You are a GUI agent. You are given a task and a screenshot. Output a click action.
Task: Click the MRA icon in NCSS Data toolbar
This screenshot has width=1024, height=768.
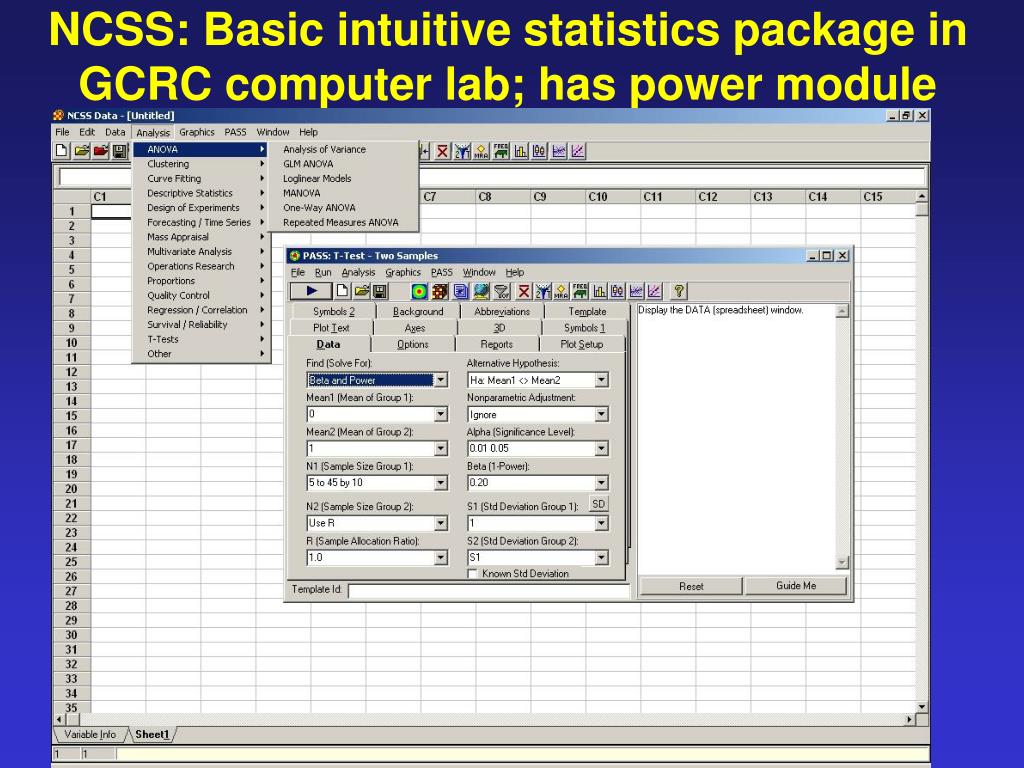(x=481, y=151)
